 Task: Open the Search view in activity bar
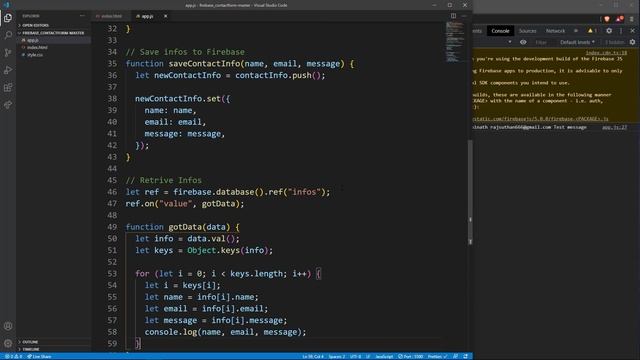8,35
